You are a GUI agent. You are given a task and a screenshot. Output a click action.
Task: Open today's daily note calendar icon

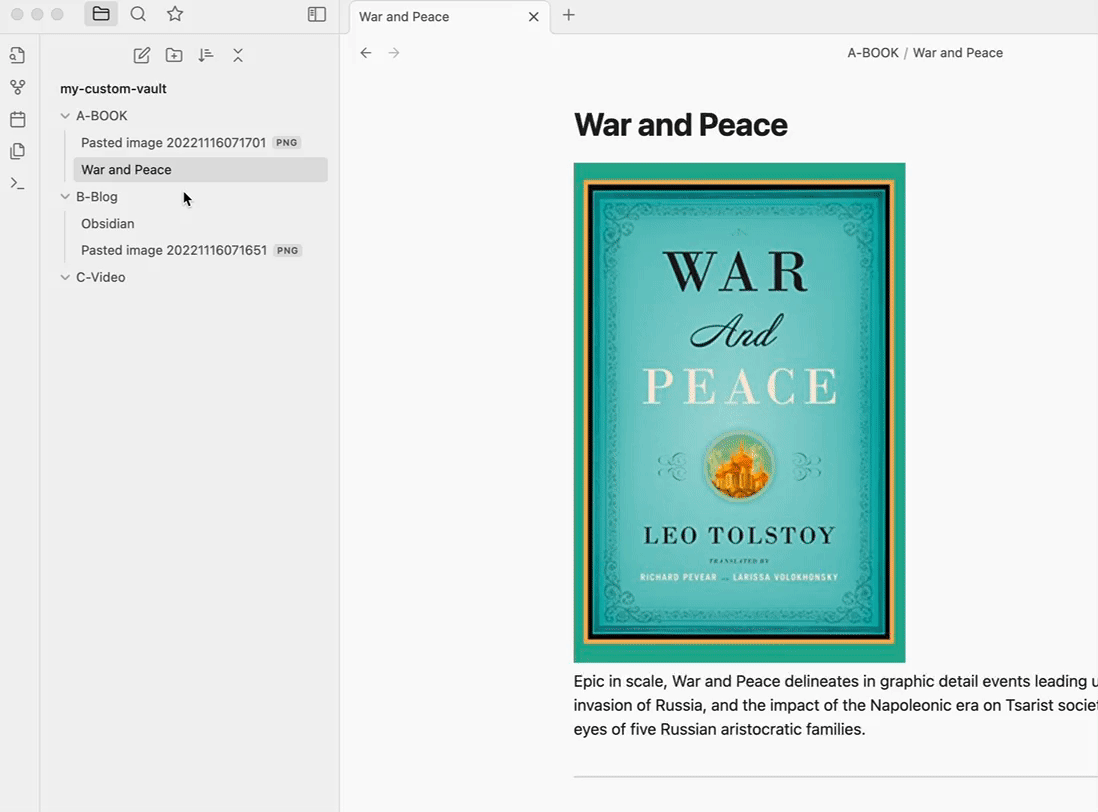coord(18,119)
